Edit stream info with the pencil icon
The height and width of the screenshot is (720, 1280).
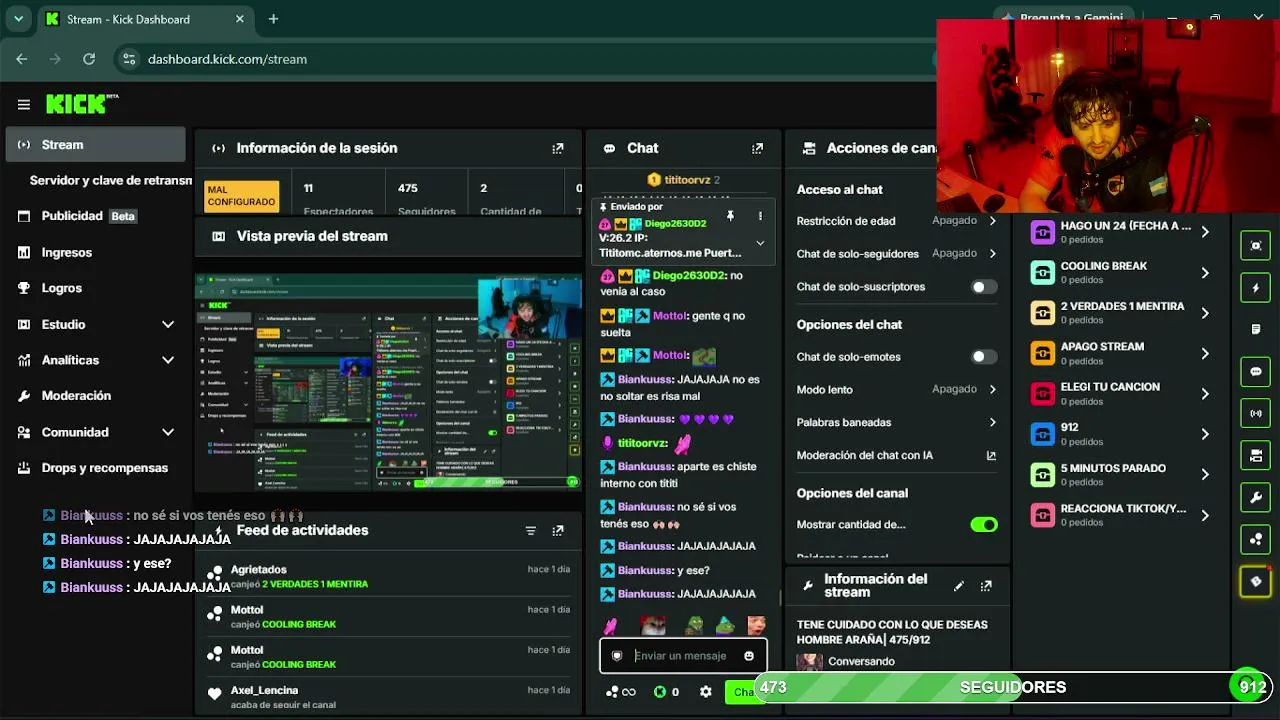pos(959,586)
